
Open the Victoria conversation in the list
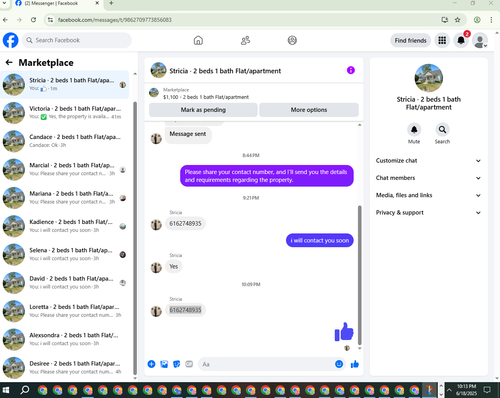(x=65, y=113)
